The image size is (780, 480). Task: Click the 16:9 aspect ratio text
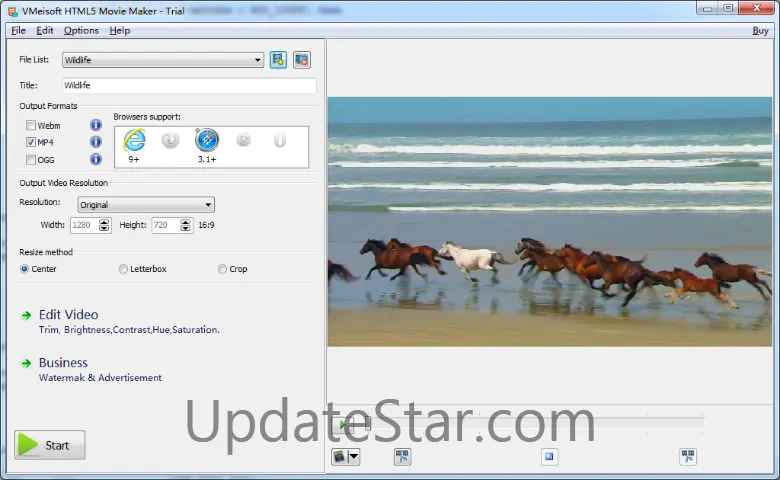(x=206, y=225)
